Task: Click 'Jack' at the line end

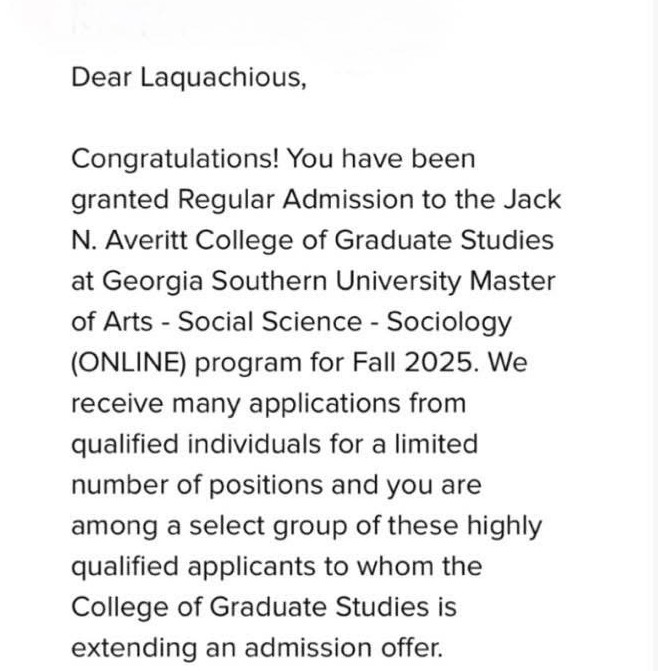Action: point(535,200)
